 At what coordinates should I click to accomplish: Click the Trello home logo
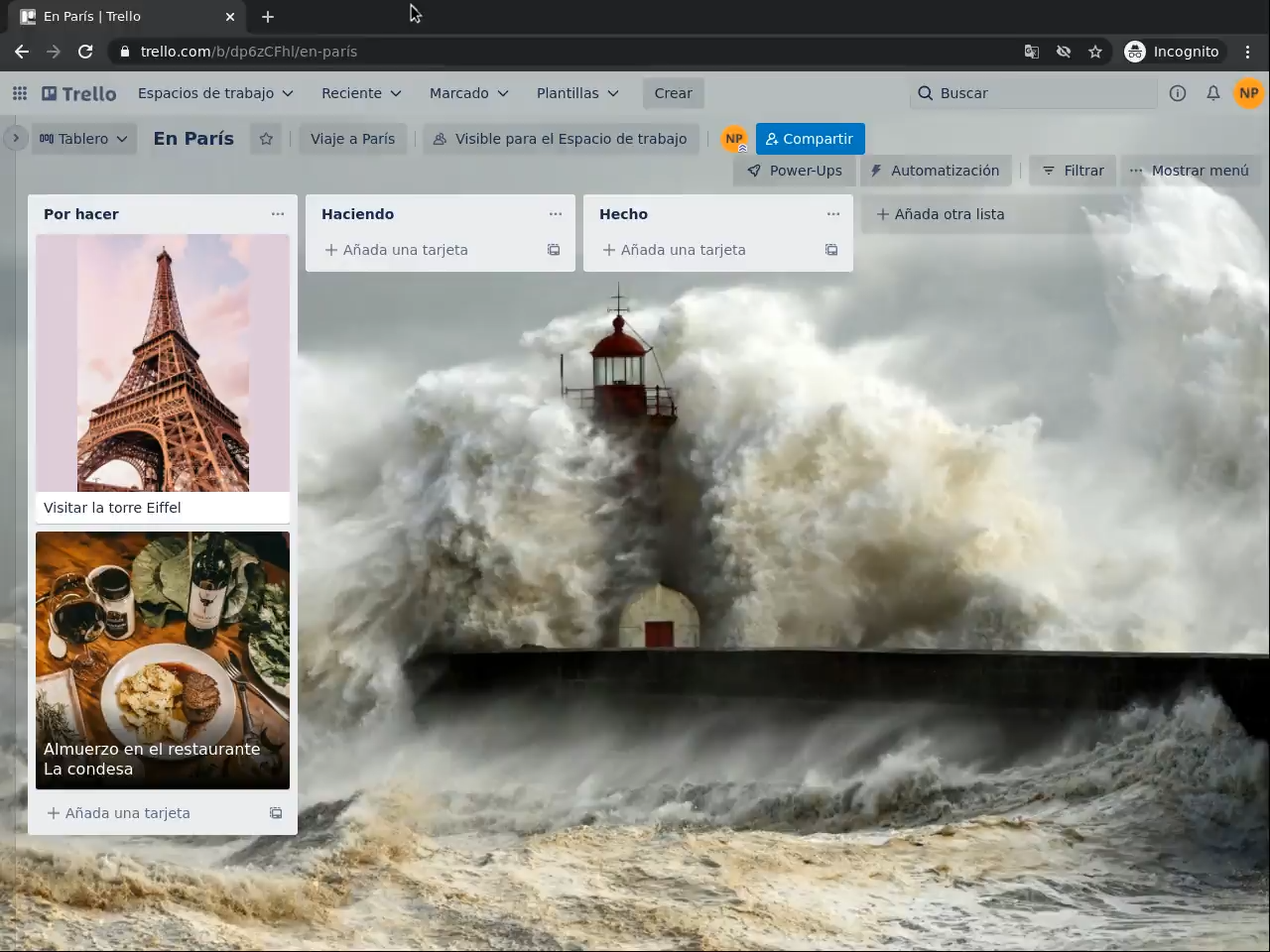79,93
